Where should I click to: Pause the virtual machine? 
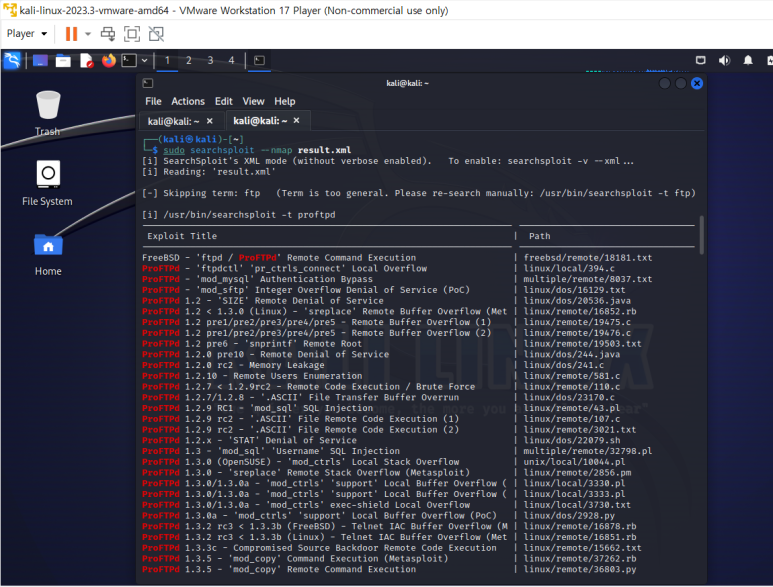(x=71, y=34)
